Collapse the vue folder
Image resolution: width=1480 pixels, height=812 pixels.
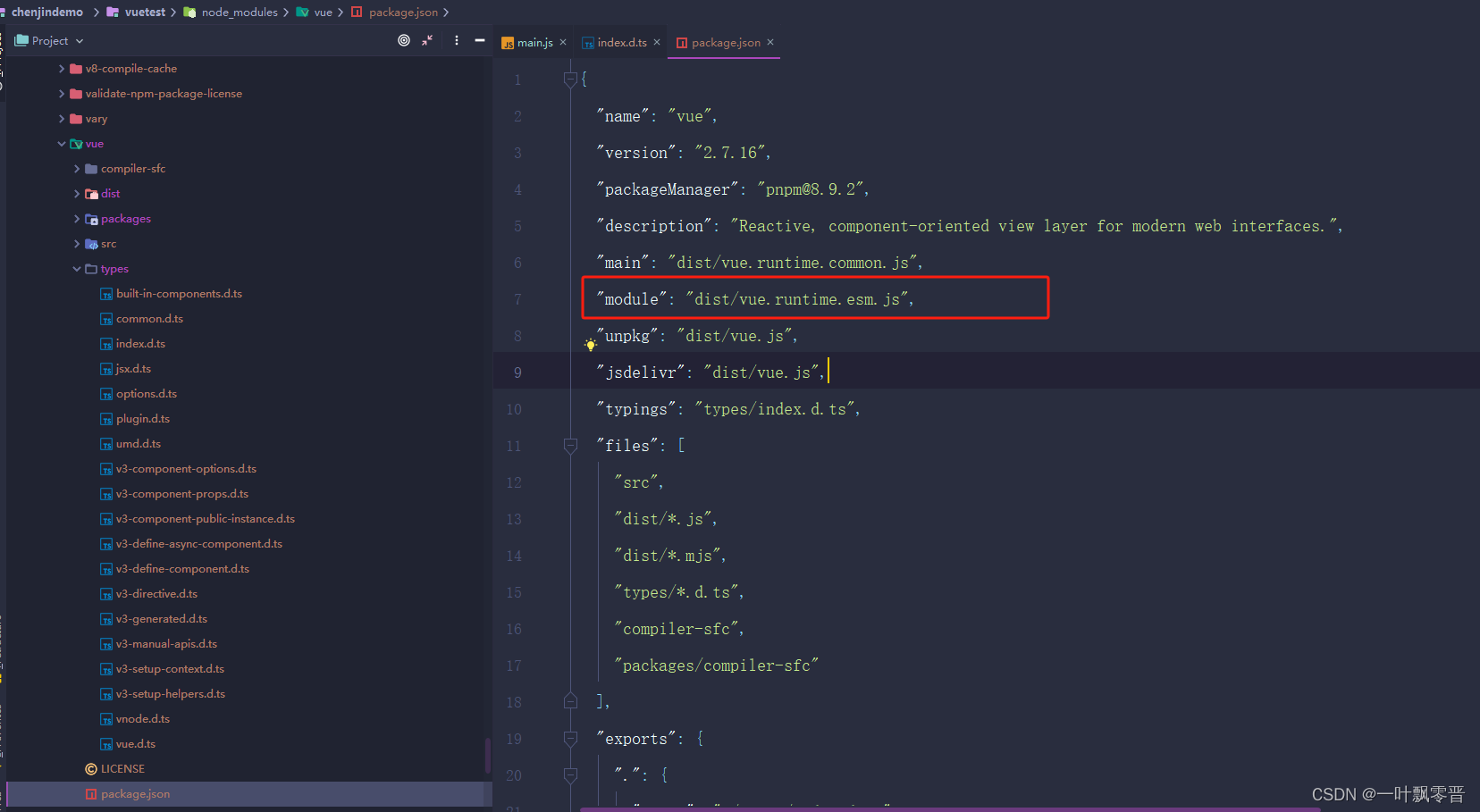pyautogui.click(x=62, y=144)
